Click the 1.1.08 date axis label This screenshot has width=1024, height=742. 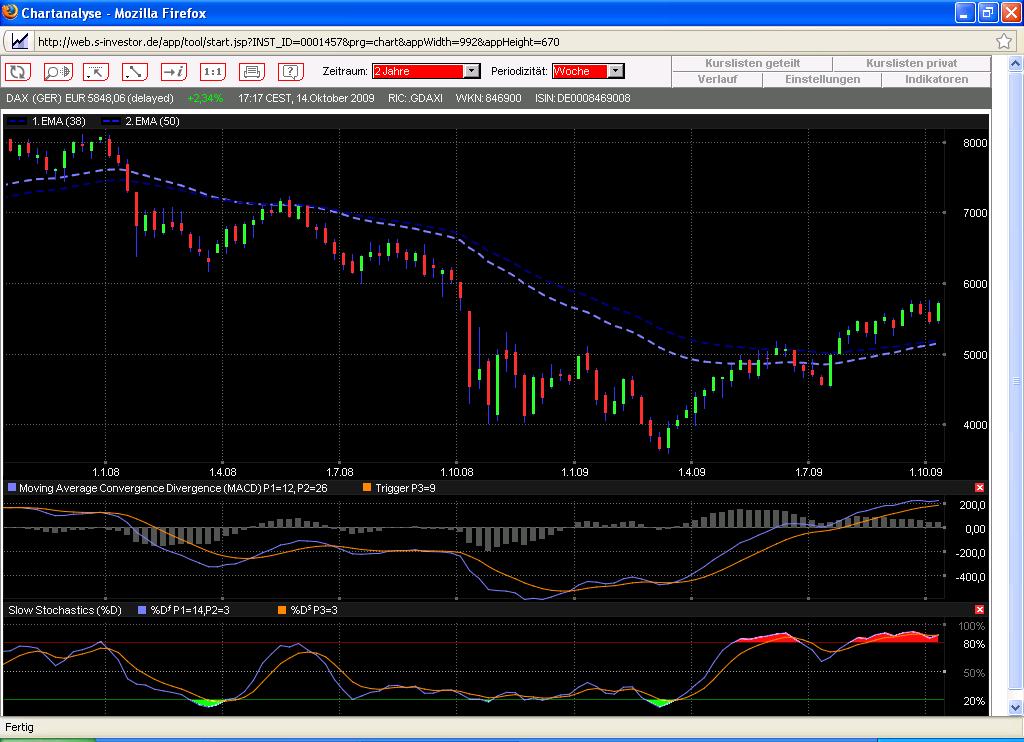pos(106,472)
